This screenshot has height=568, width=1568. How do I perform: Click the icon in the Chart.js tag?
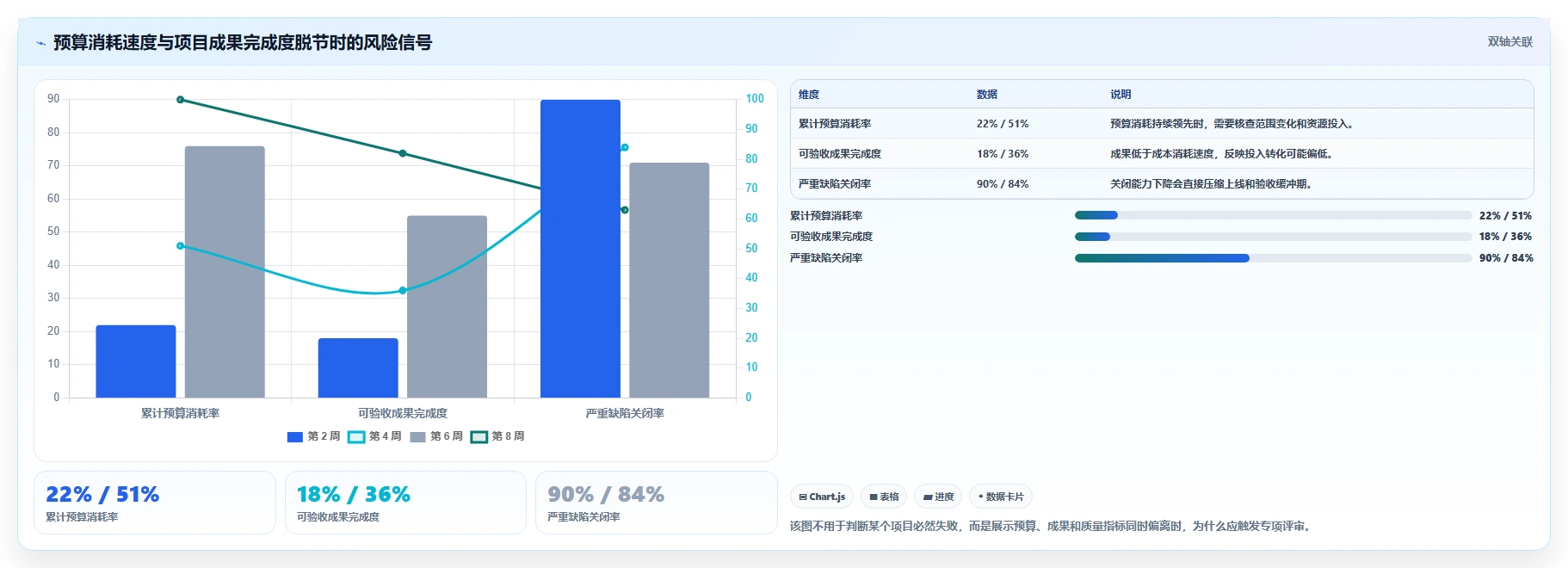[x=803, y=497]
